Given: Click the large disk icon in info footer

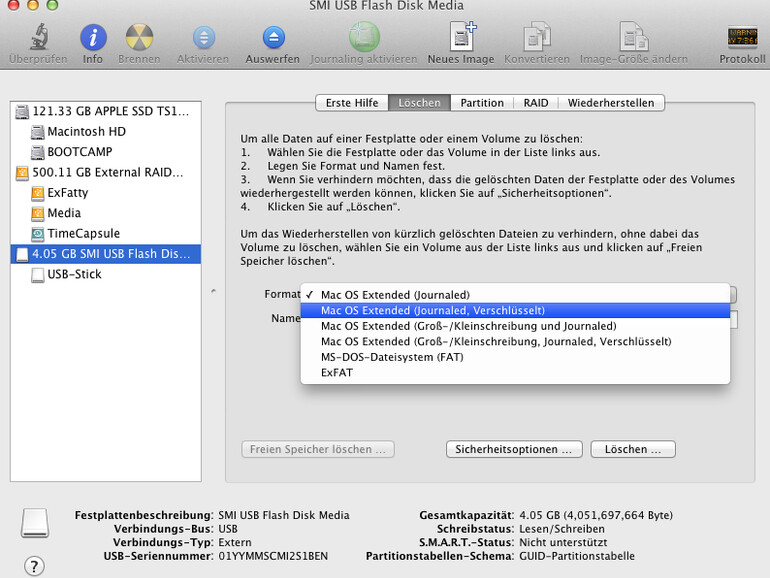Looking at the screenshot, I should coord(35,523).
